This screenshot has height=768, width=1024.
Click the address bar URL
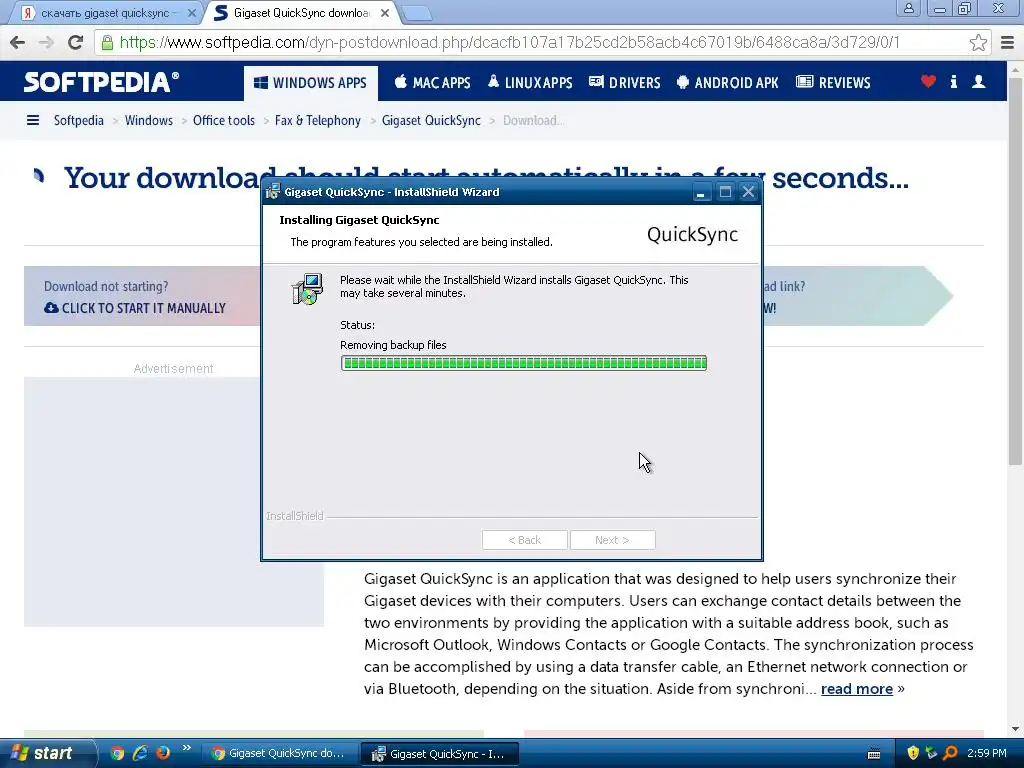509,42
